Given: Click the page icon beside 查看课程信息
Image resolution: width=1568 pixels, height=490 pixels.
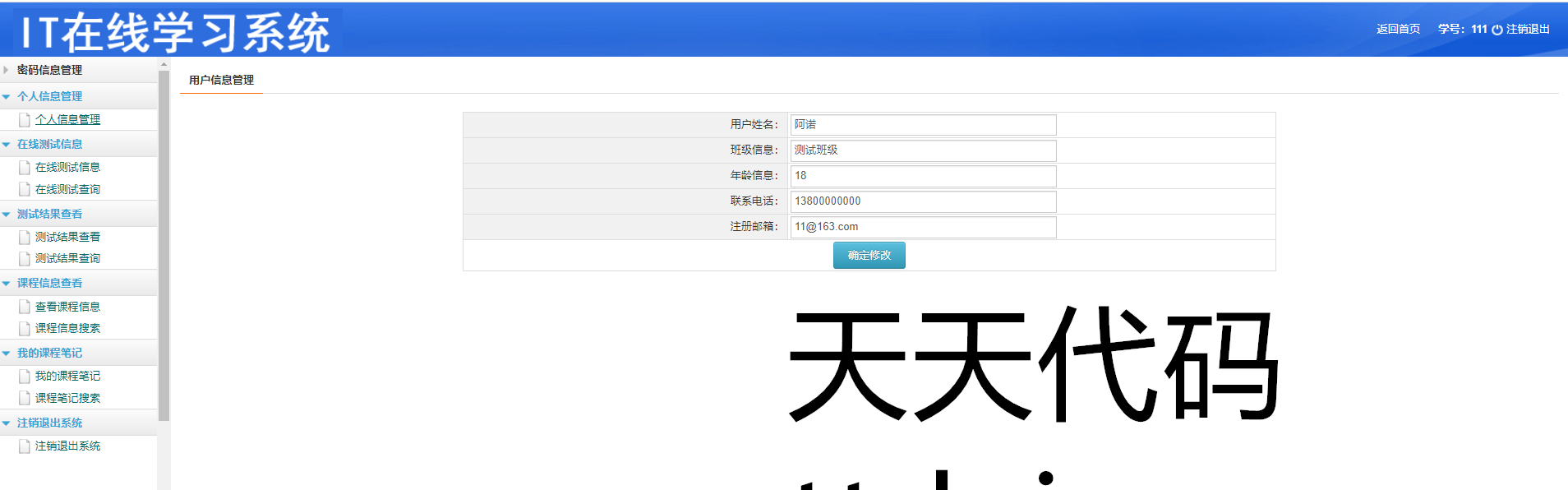Looking at the screenshot, I should (x=25, y=307).
